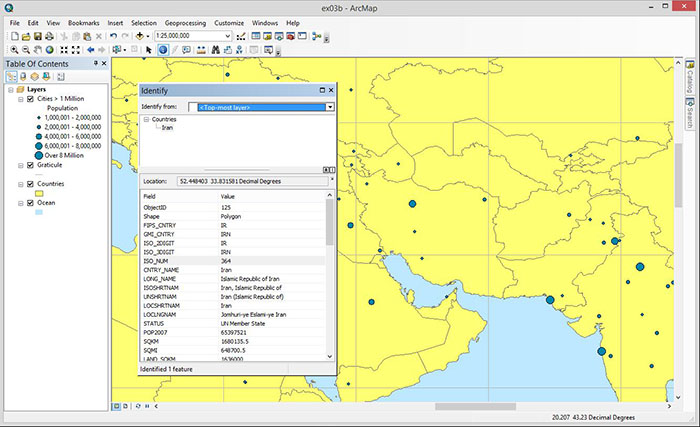
Task: Click the Over 8 Million symbol
Action: coord(39,155)
